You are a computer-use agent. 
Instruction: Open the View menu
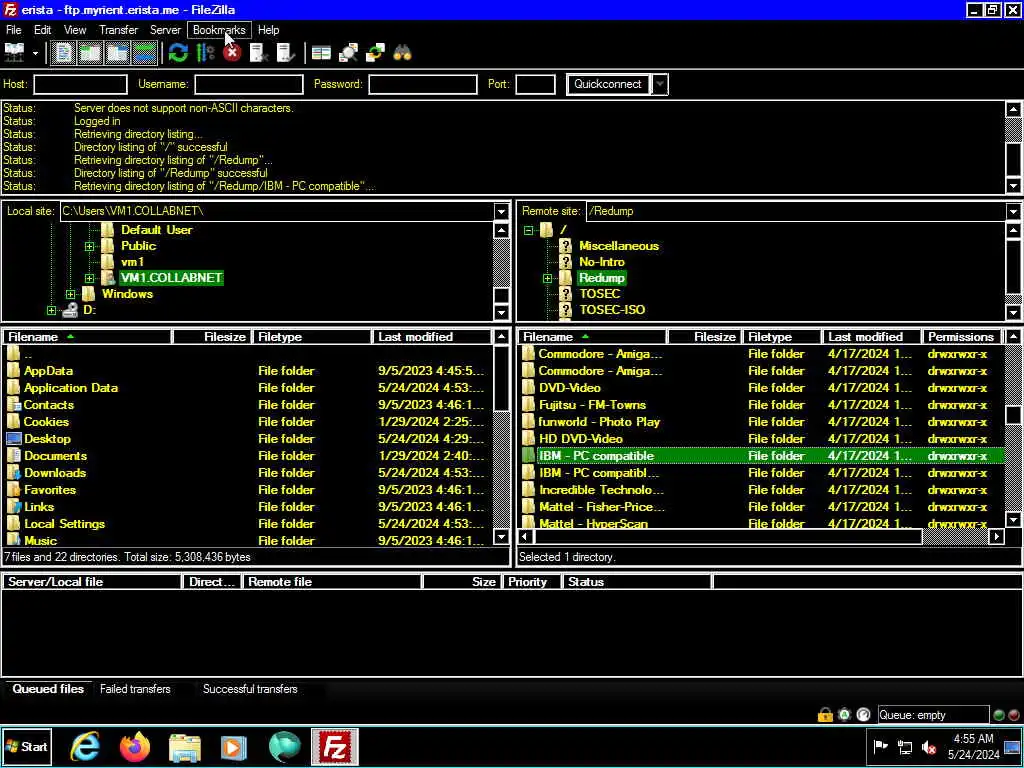(74, 30)
